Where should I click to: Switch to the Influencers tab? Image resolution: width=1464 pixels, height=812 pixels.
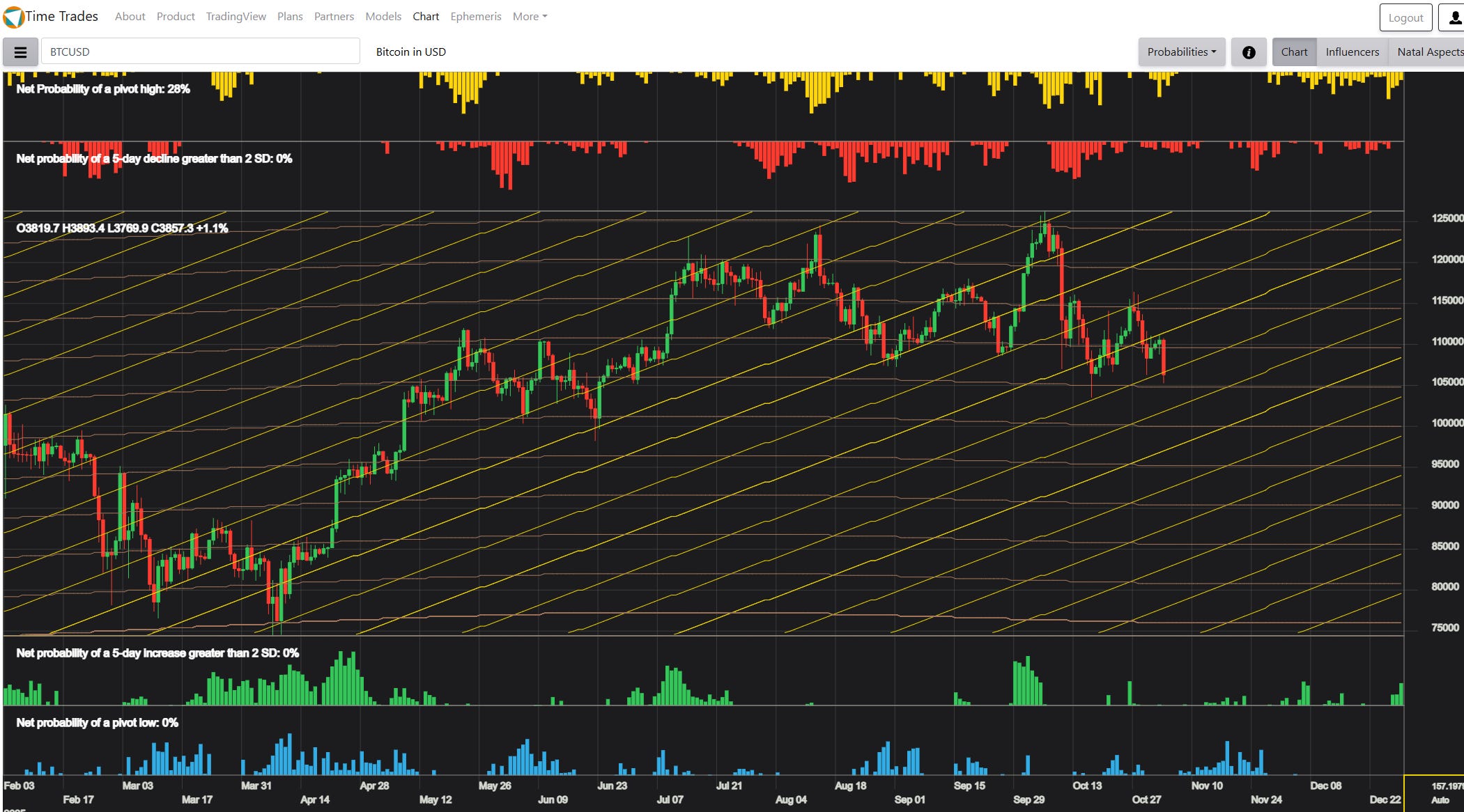tap(1352, 52)
